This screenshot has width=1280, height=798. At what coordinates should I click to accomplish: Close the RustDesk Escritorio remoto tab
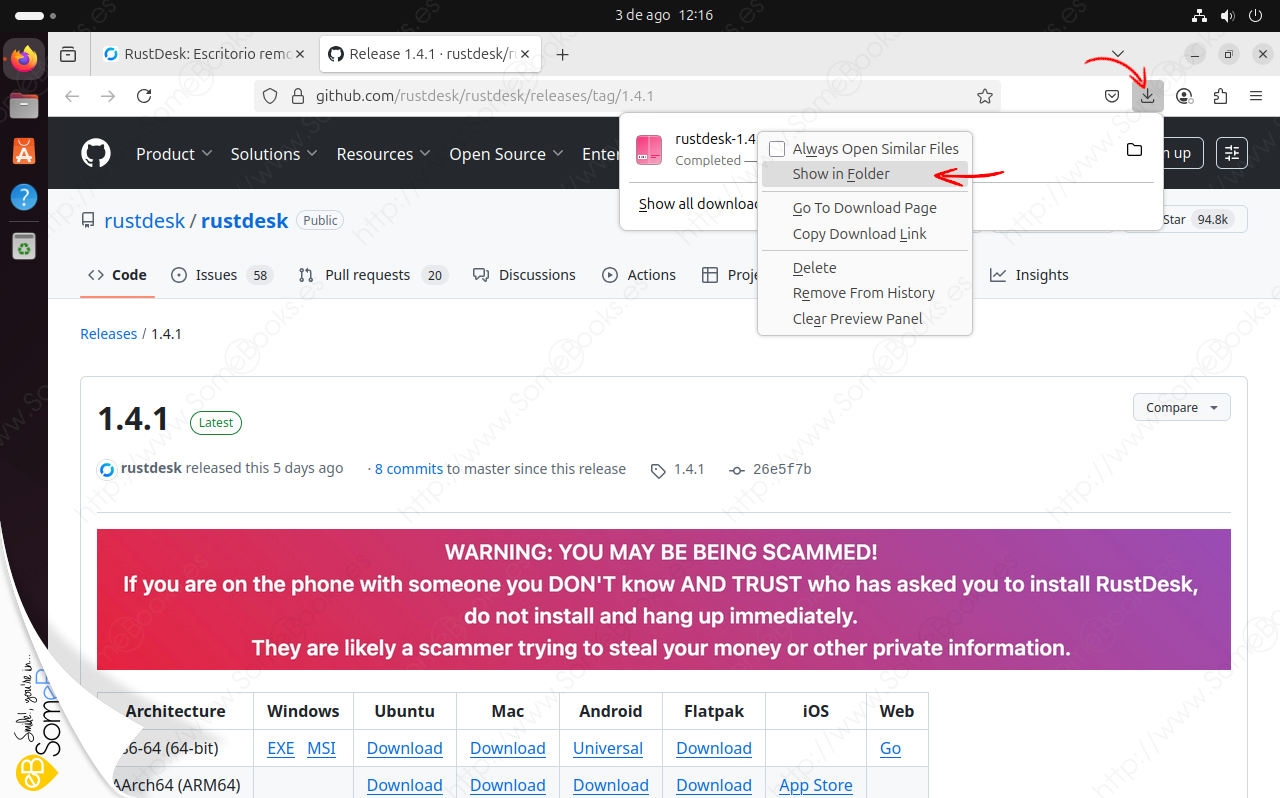tap(299, 54)
